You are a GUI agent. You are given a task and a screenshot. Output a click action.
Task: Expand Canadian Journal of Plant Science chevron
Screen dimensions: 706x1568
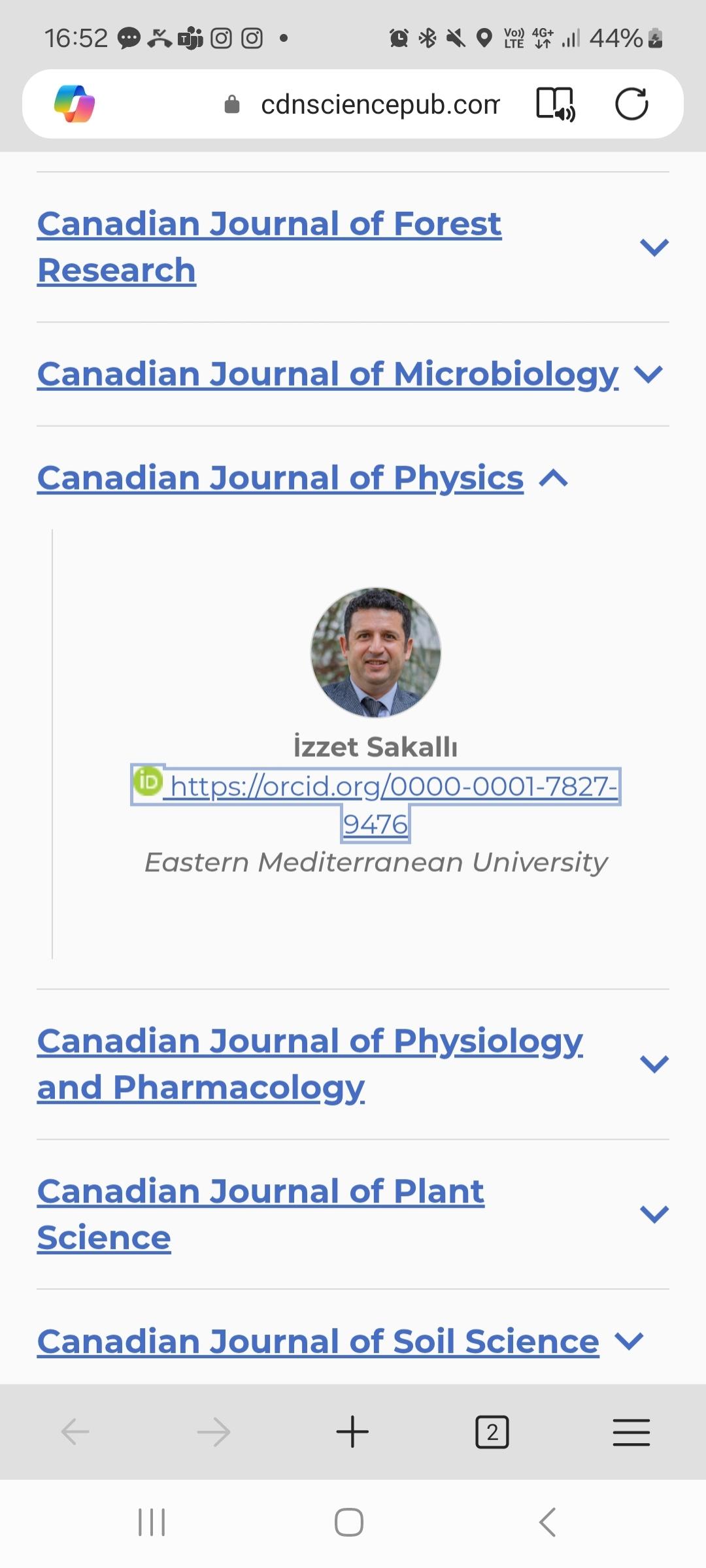pyautogui.click(x=654, y=1214)
